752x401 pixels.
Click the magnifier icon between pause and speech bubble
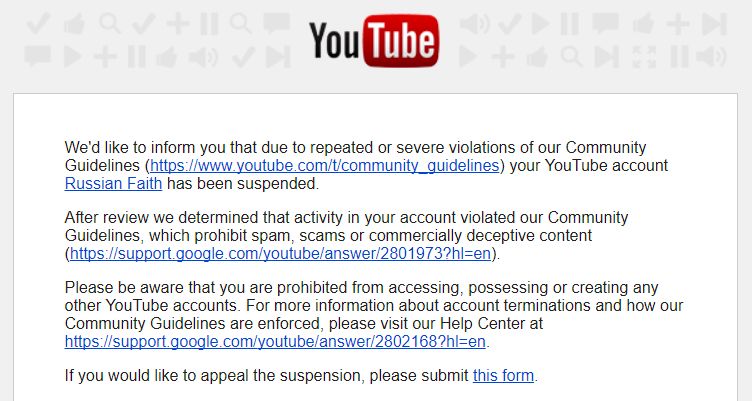(240, 24)
